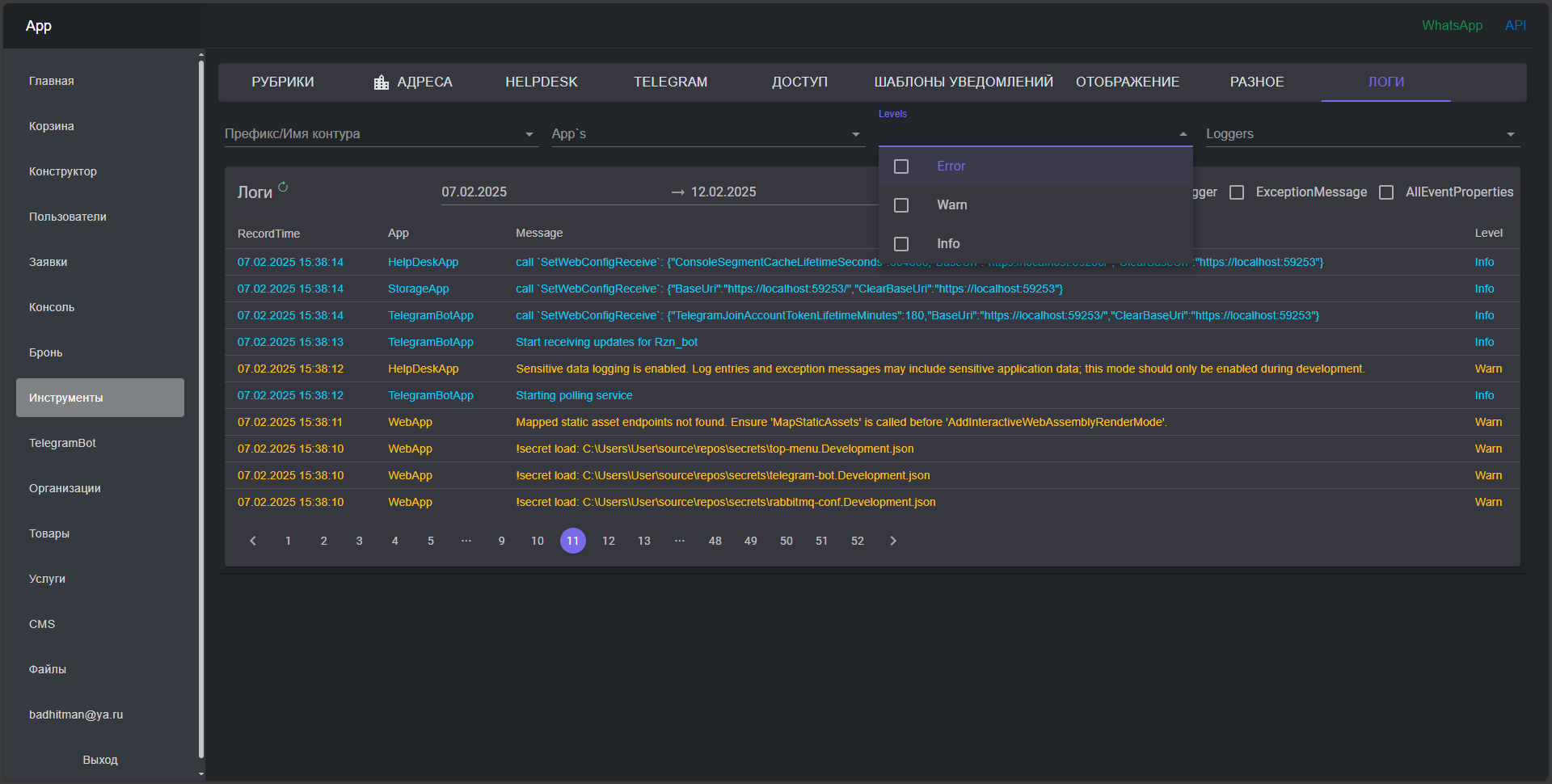Switch to the РУБРИКИ tab
Image resolution: width=1552 pixels, height=784 pixels.
point(283,82)
